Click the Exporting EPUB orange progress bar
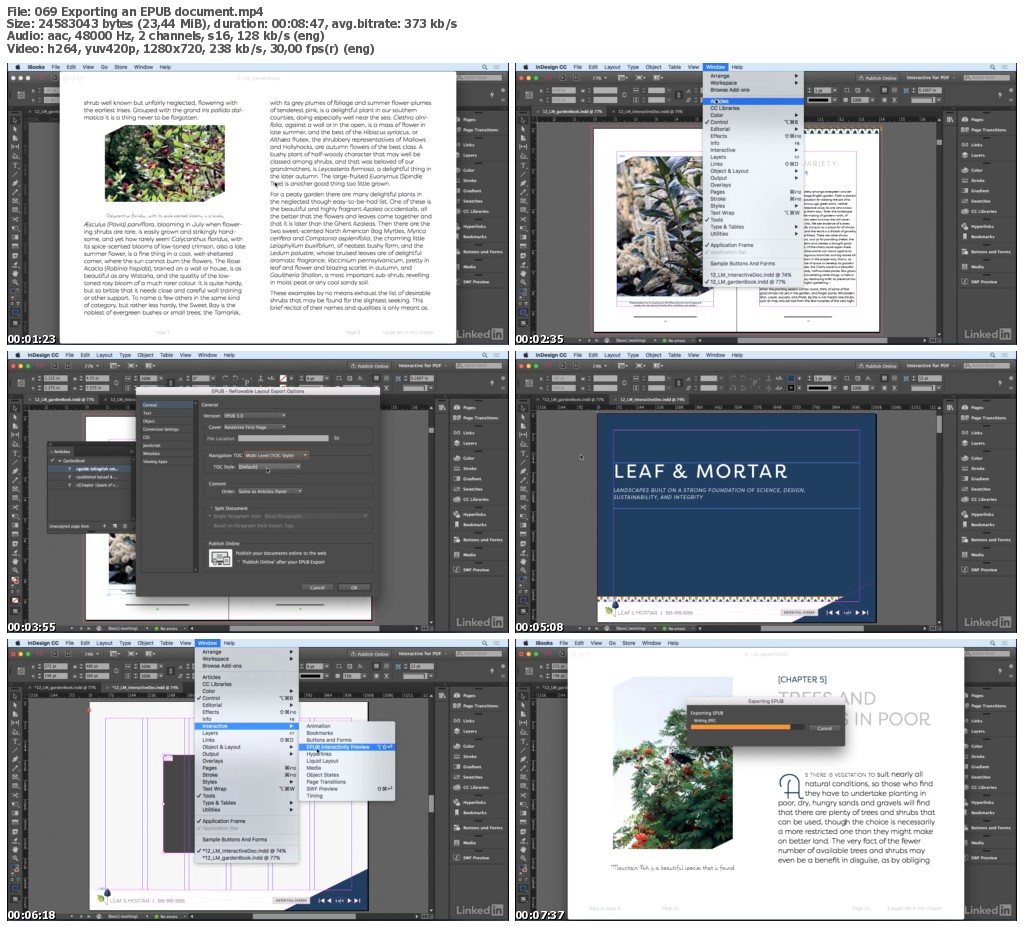The width and height of the screenshot is (1024, 927). click(x=748, y=728)
